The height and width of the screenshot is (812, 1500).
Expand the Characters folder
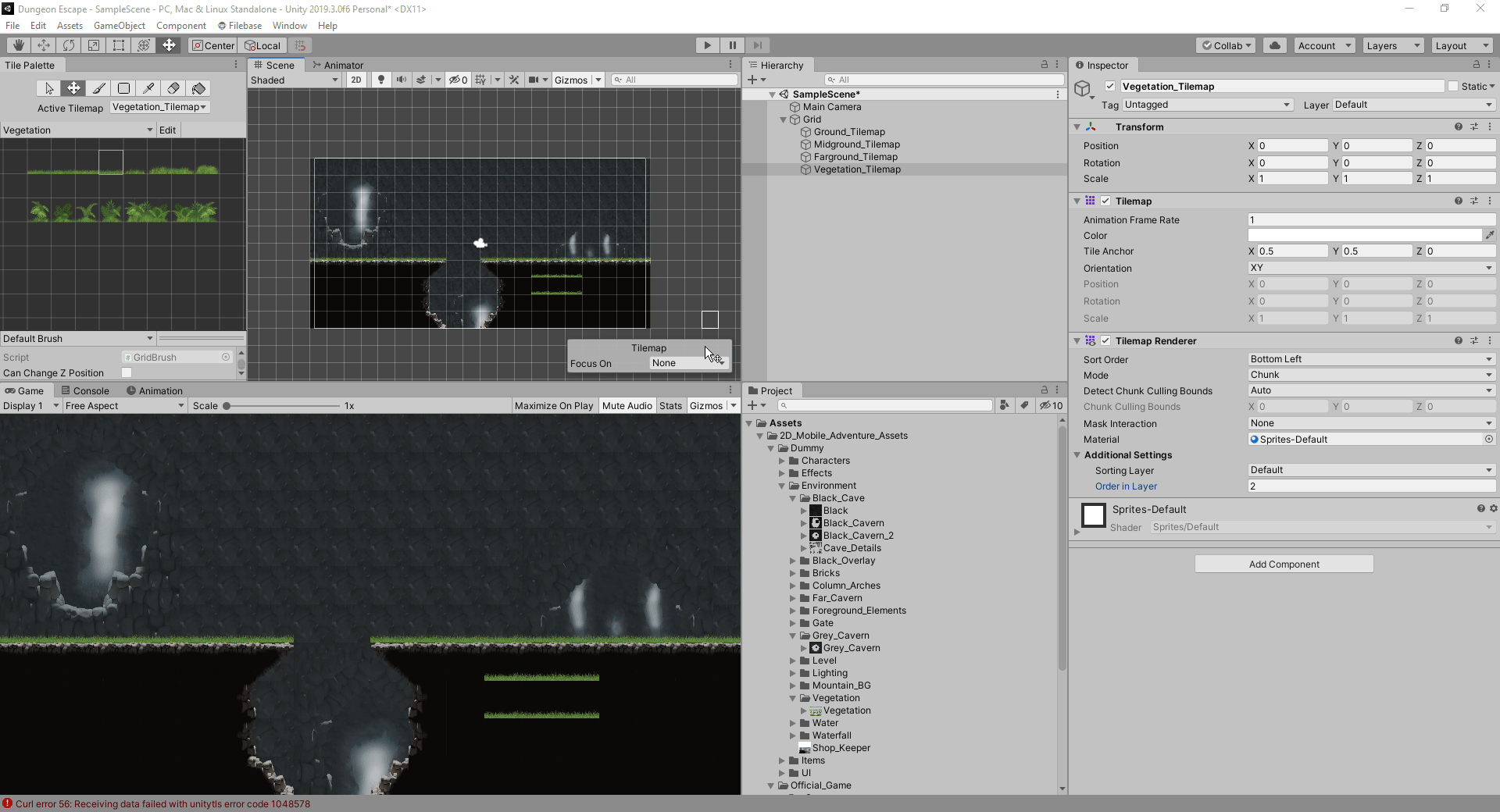(x=781, y=461)
